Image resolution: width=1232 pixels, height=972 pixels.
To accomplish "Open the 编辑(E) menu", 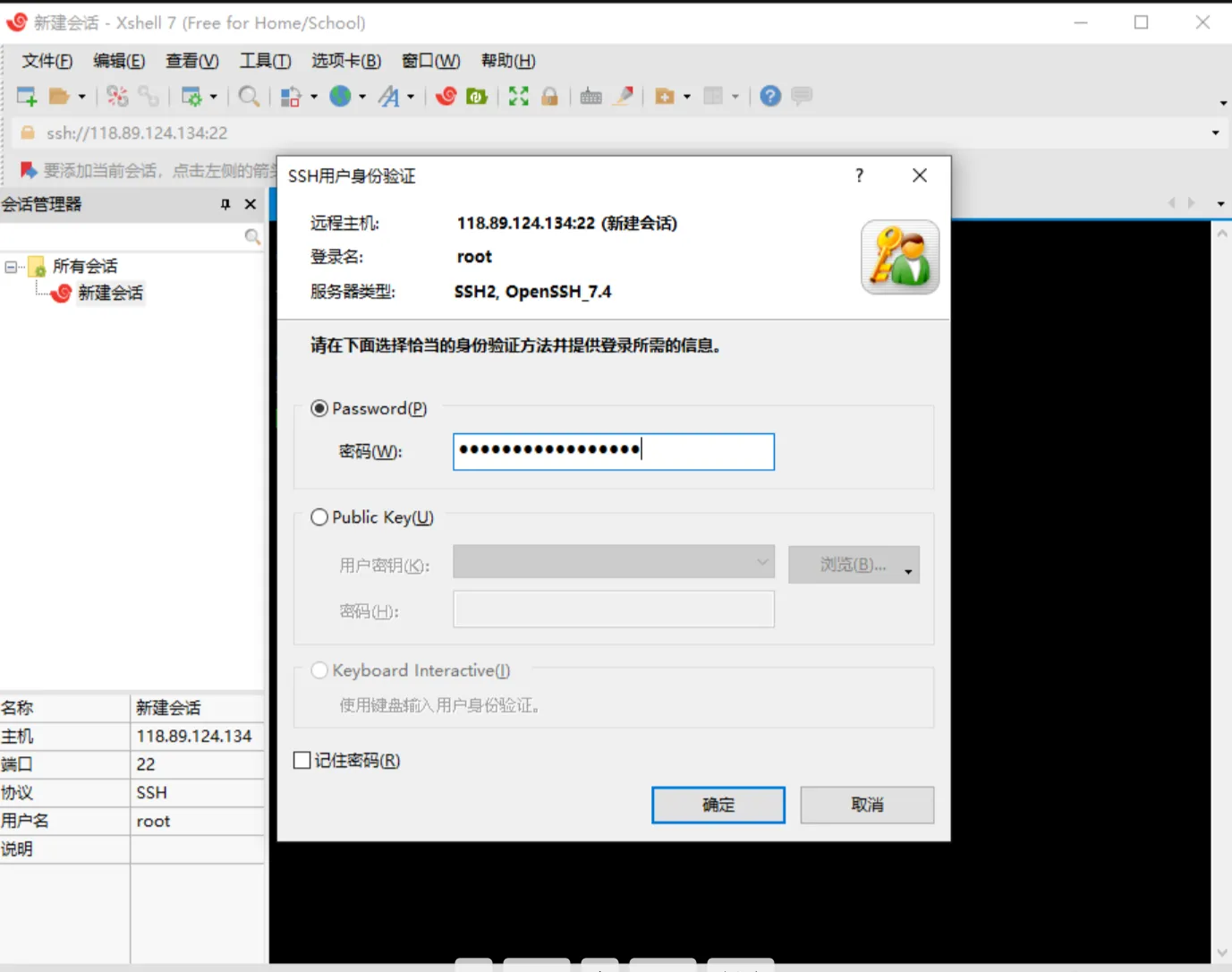I will tap(119, 61).
